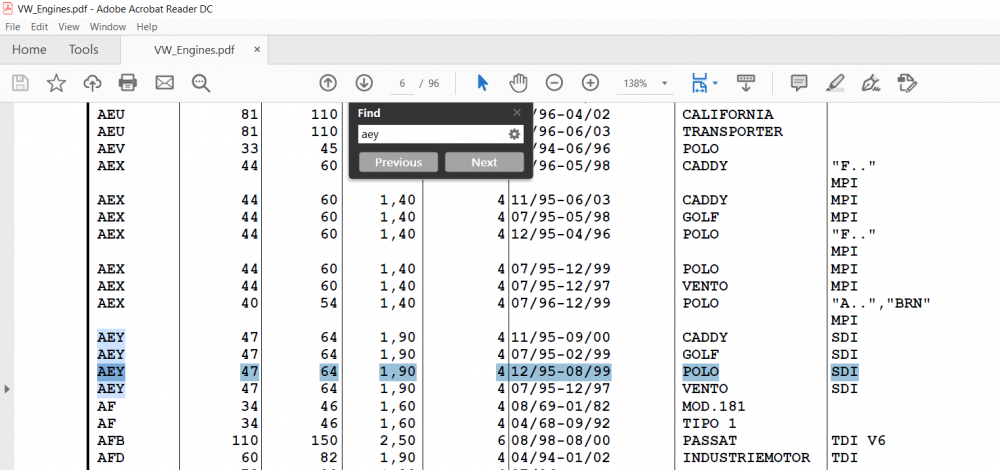The image size is (1000, 470).
Task: Select the highlighter pen tool
Action: pyautogui.click(x=834, y=83)
